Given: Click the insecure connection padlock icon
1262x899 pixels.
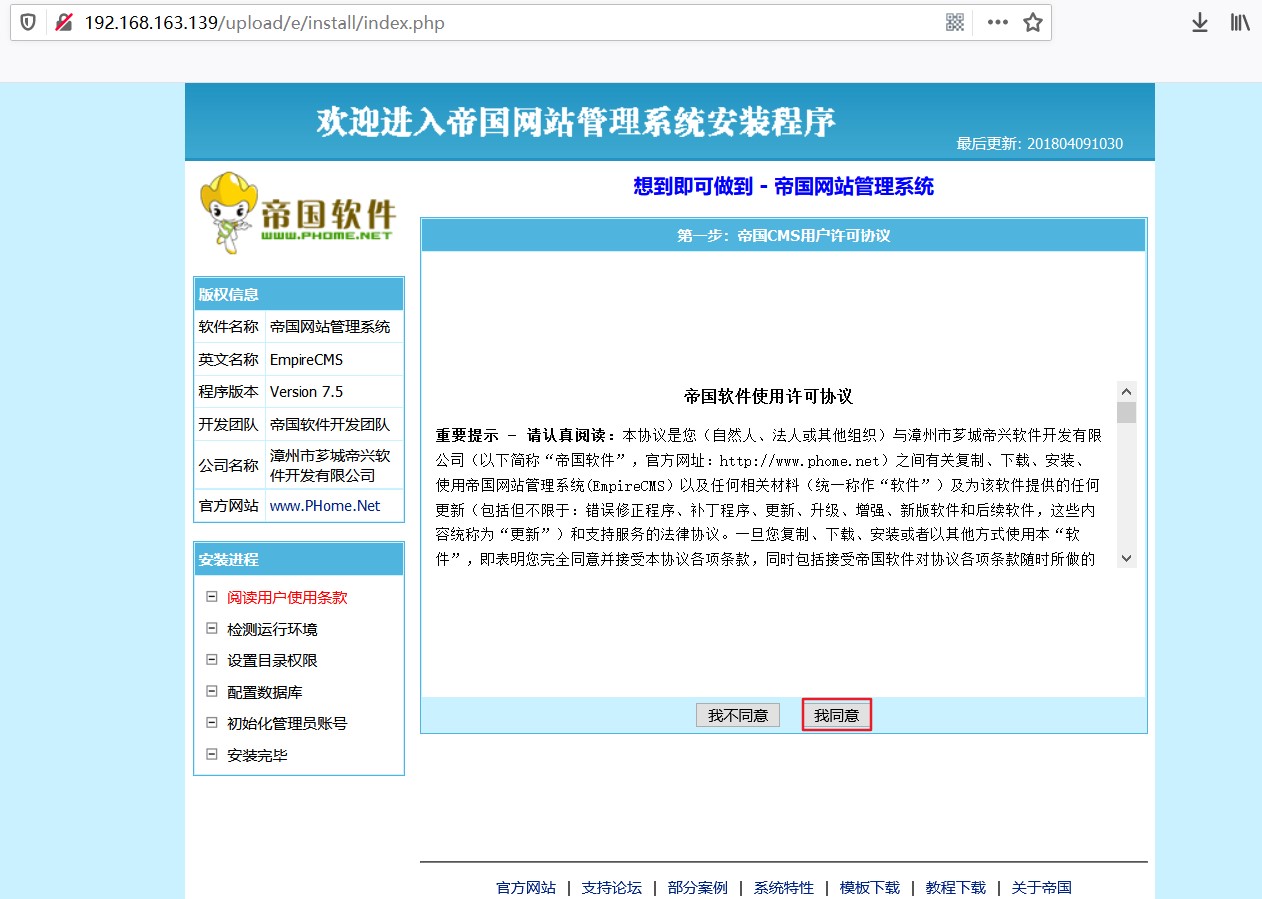Looking at the screenshot, I should [64, 22].
